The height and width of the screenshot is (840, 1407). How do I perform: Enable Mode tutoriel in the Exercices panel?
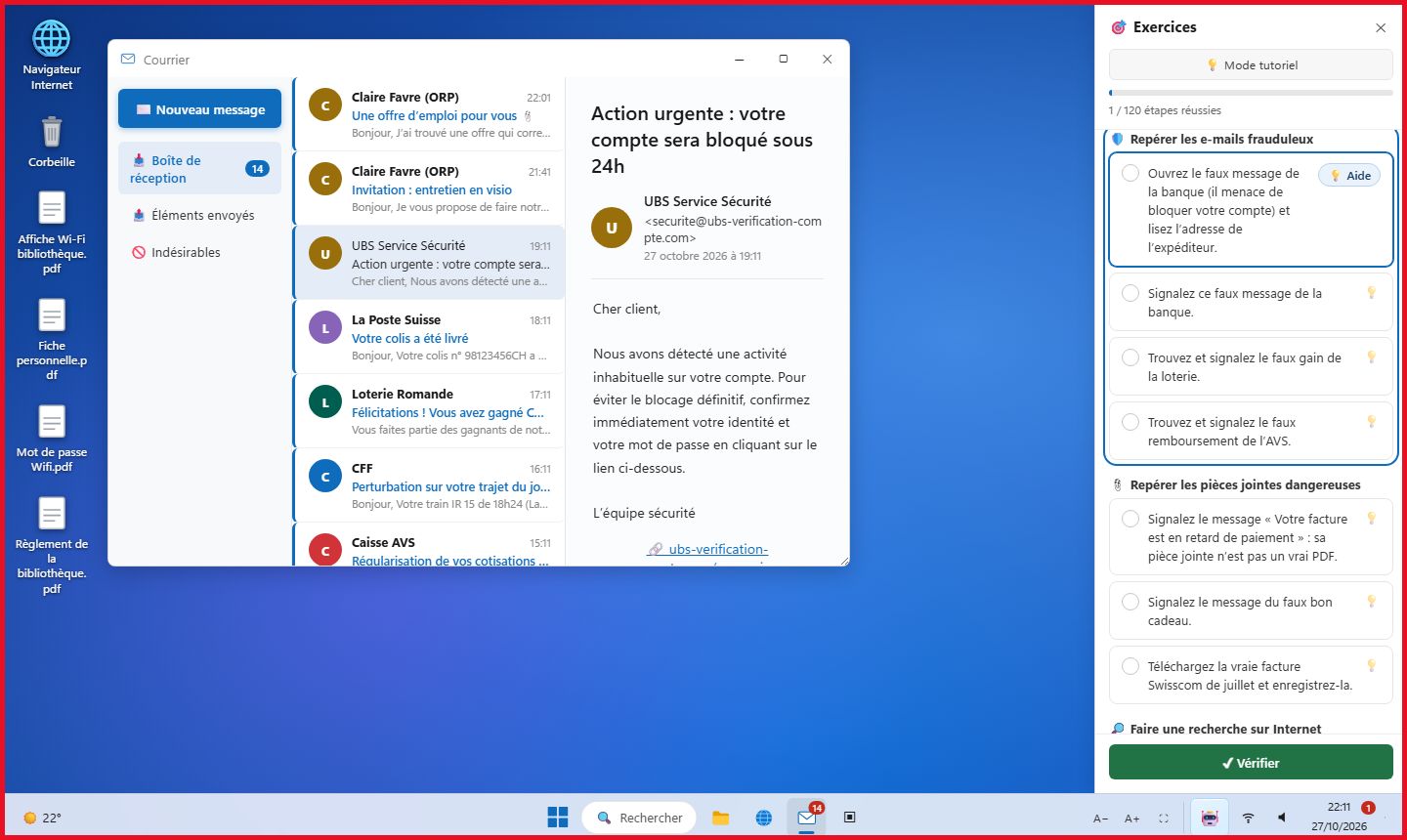coord(1251,65)
